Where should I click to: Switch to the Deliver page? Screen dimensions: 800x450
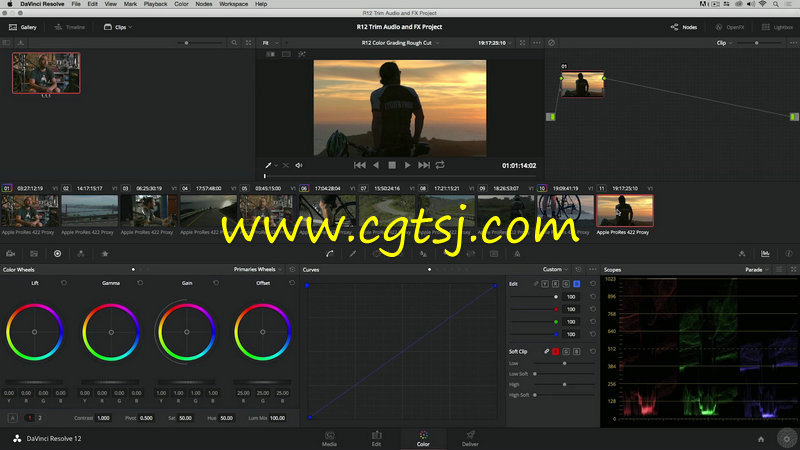(470, 439)
